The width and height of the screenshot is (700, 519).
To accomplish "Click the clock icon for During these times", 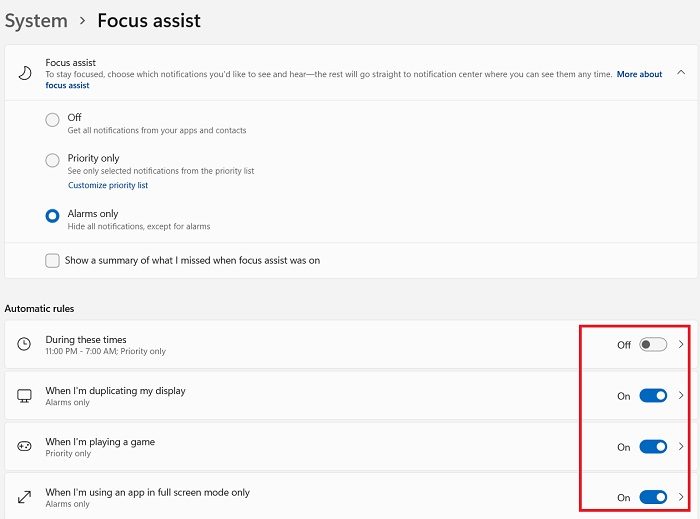I will pos(24,344).
